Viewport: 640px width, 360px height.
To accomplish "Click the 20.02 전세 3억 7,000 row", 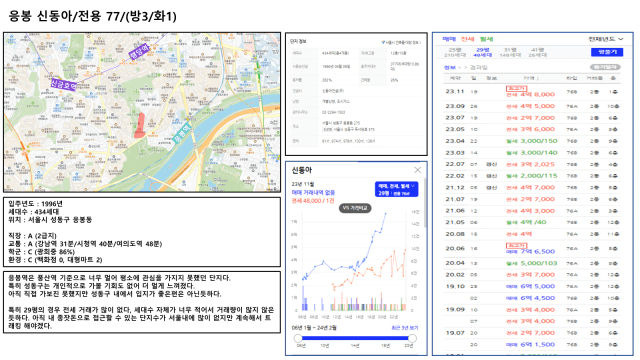I will pos(532,275).
